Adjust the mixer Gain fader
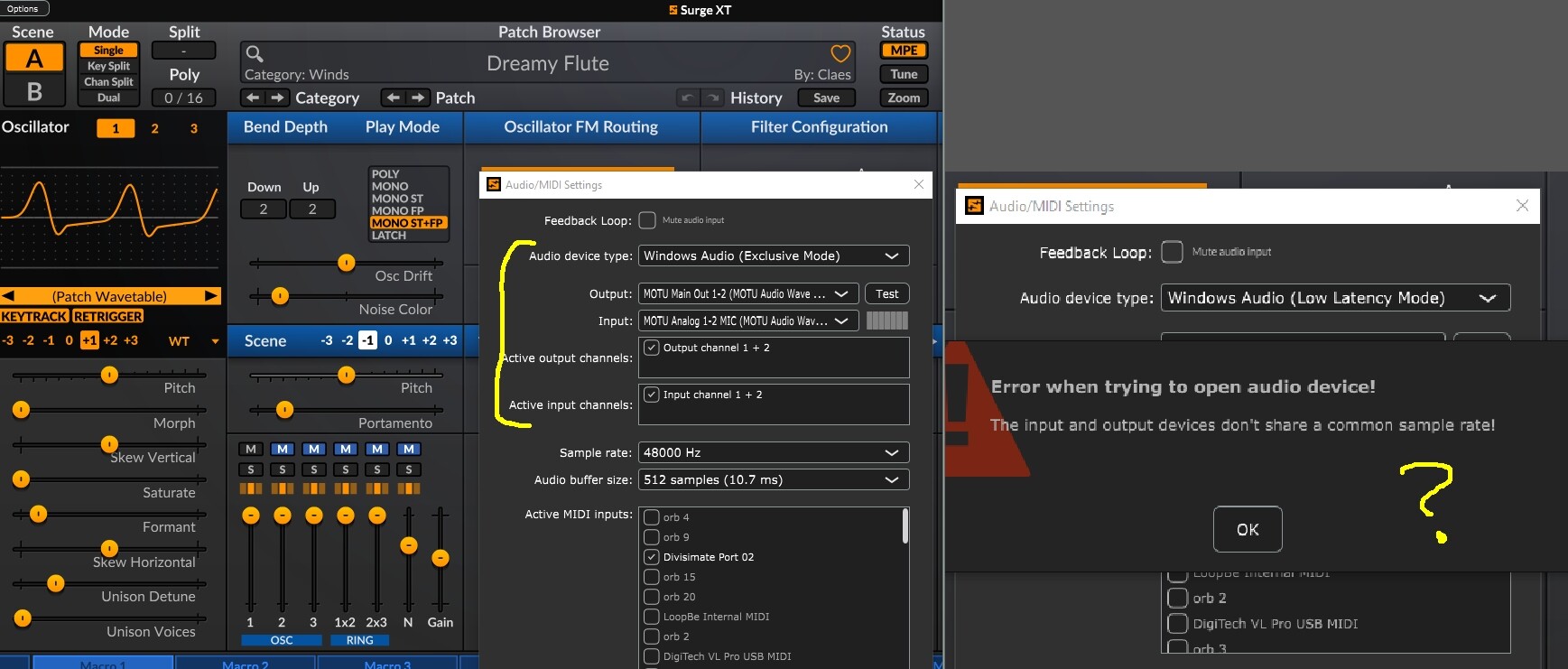Screen dimensions: 1568x669 click(440, 560)
